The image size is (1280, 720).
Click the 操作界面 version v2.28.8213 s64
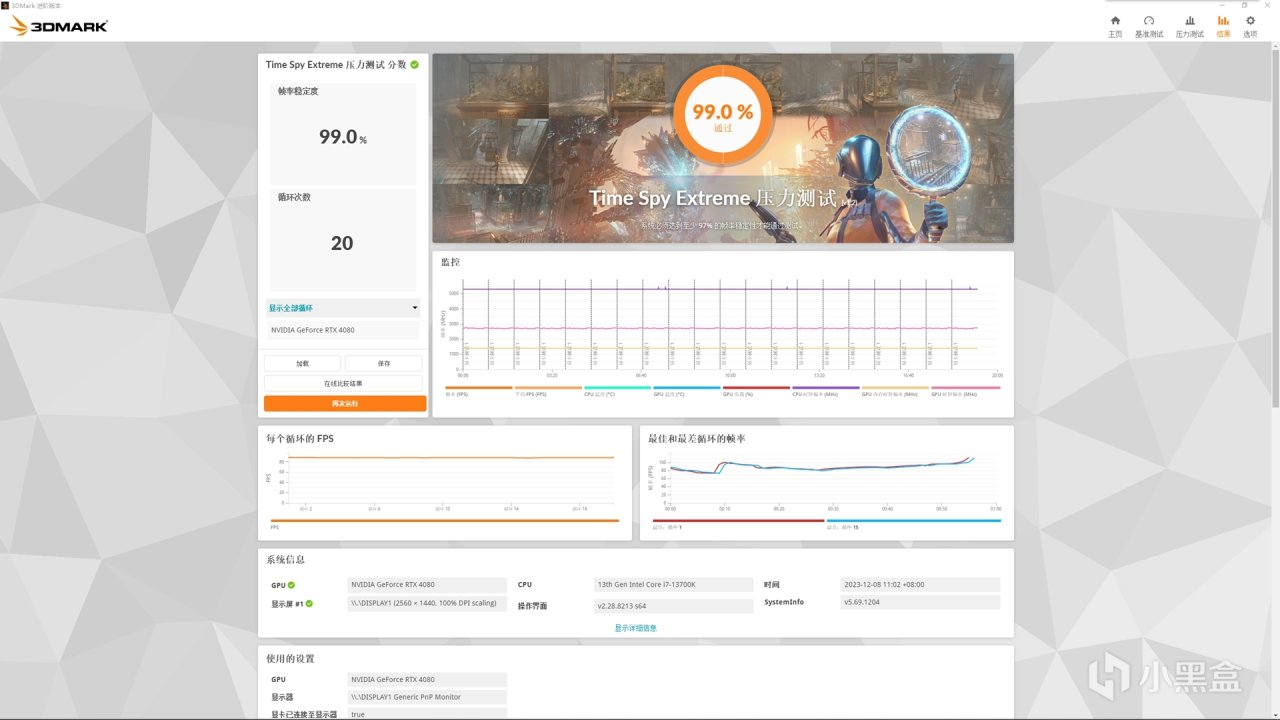(673, 606)
